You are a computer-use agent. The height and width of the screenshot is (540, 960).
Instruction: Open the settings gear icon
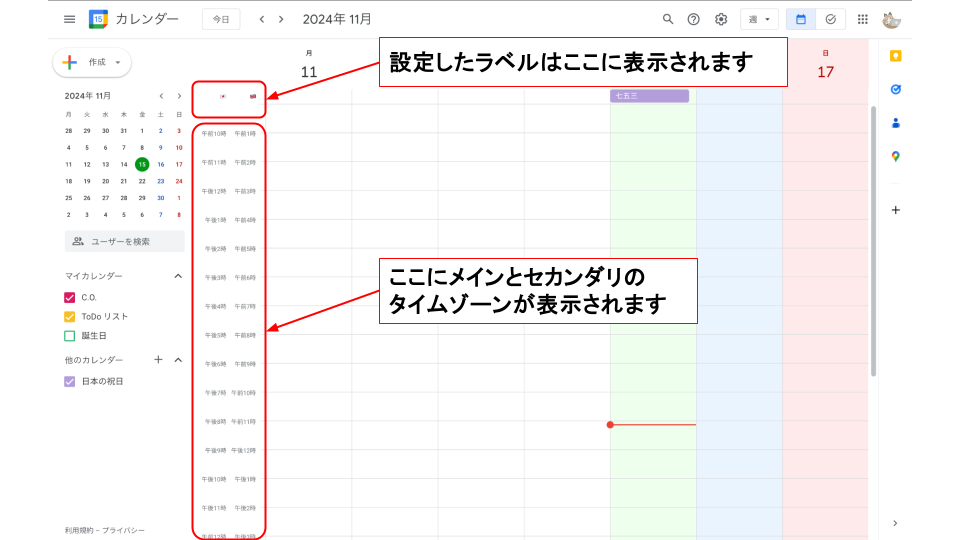pyautogui.click(x=721, y=19)
